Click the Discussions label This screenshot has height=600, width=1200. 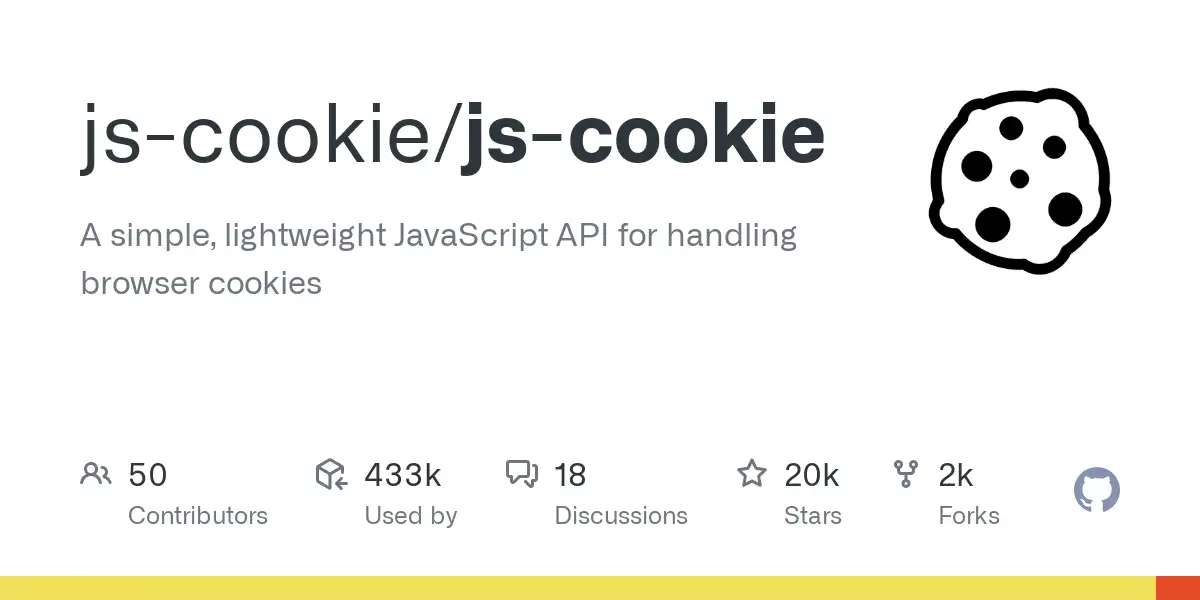tap(621, 516)
